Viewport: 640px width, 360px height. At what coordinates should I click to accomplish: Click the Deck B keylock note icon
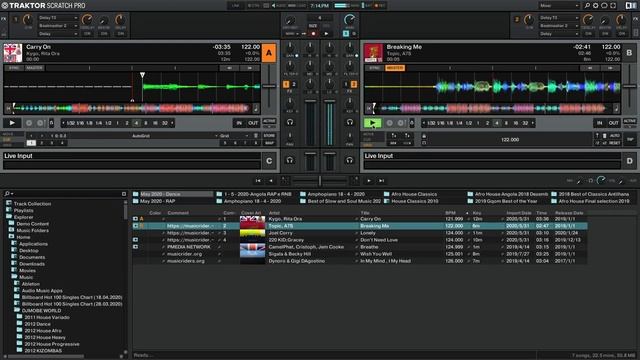tap(616, 109)
